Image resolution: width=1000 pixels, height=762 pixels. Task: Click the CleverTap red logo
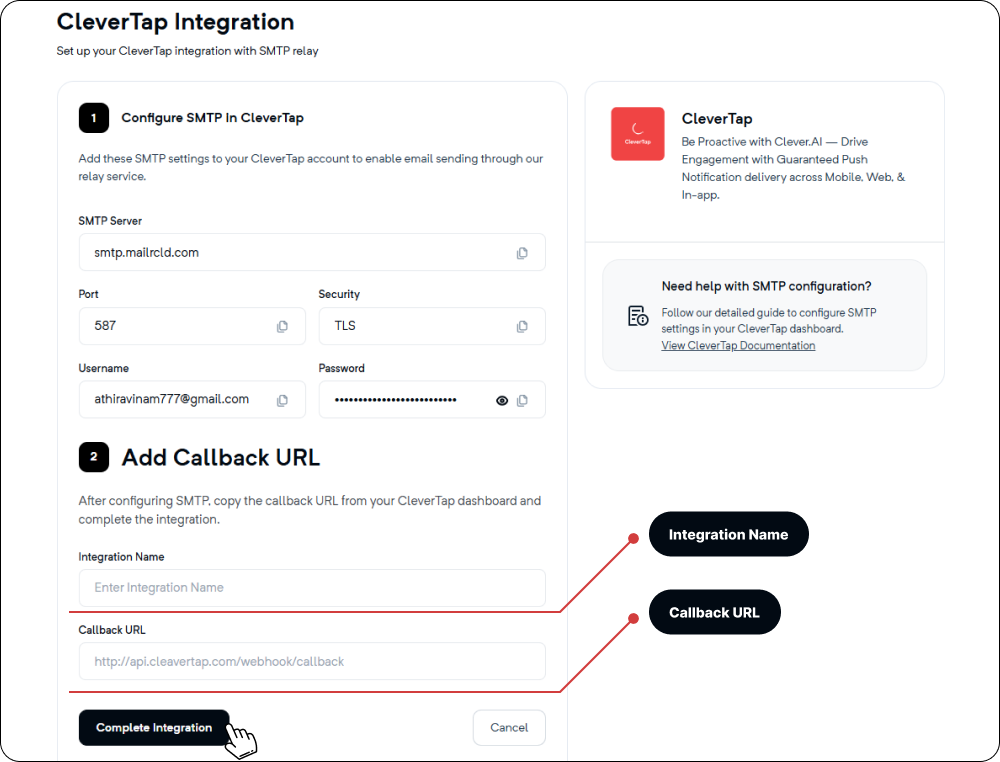(x=637, y=134)
